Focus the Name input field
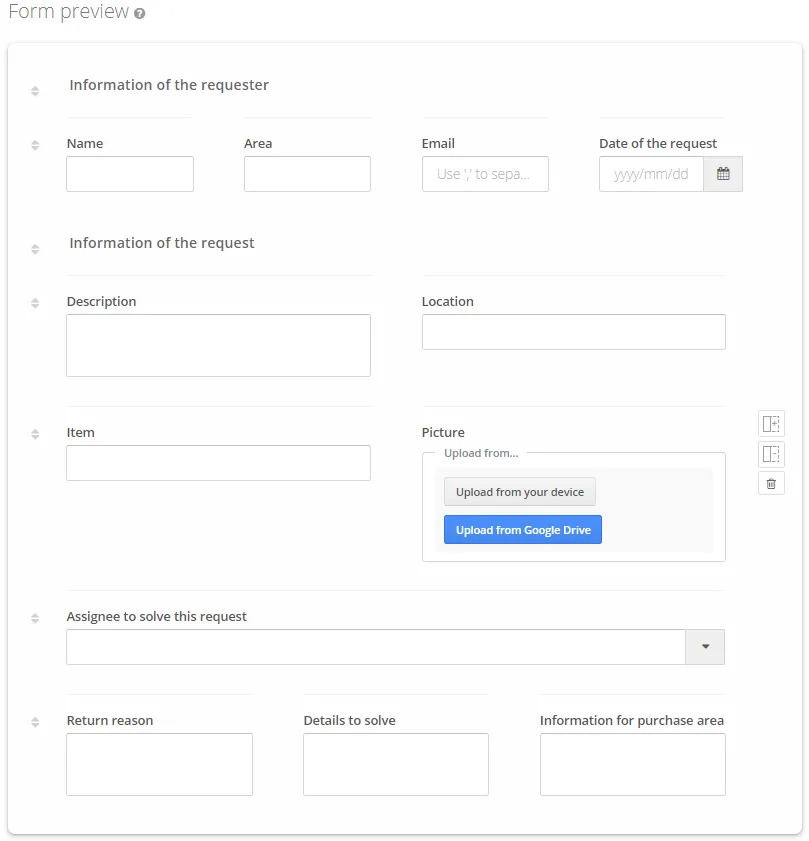The height and width of the screenshot is (841, 809). [130, 174]
